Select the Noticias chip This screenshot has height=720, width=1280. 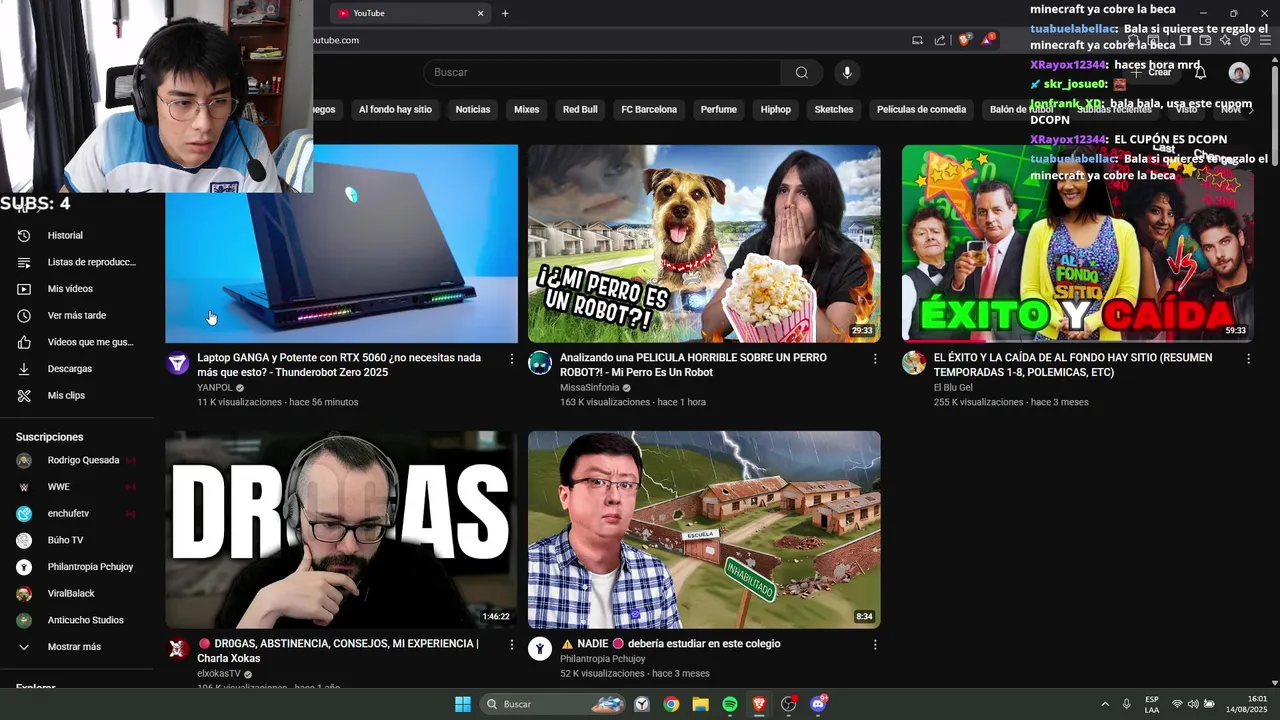pos(473,110)
